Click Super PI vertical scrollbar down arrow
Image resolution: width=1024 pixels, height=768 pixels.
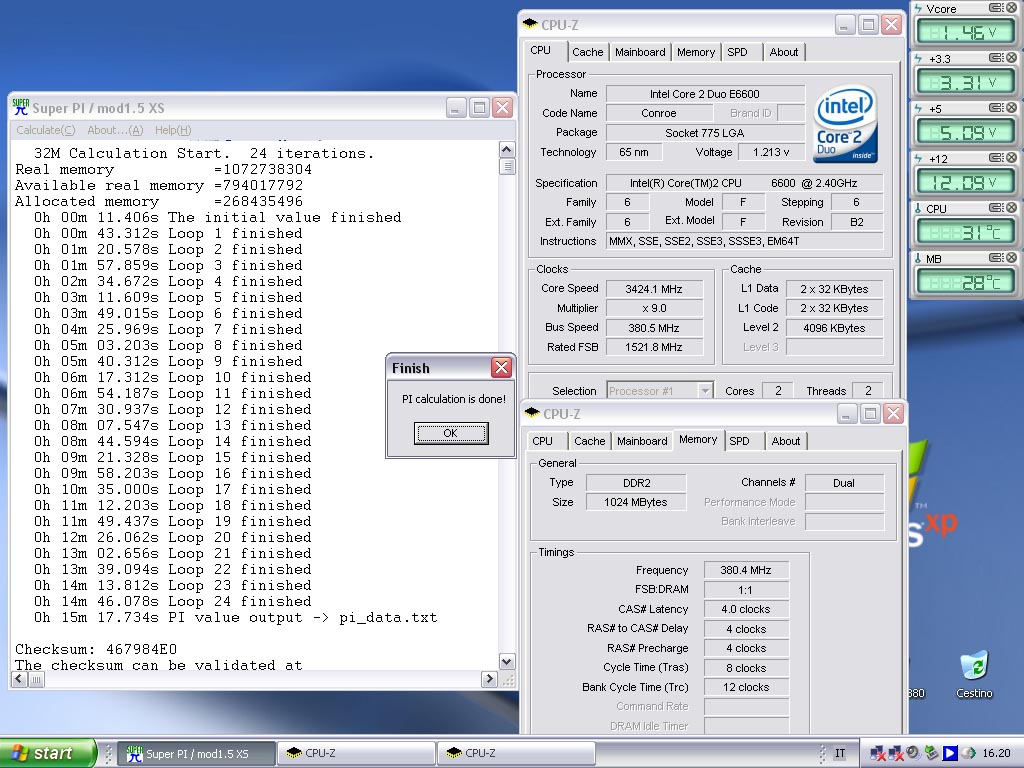pyautogui.click(x=507, y=661)
